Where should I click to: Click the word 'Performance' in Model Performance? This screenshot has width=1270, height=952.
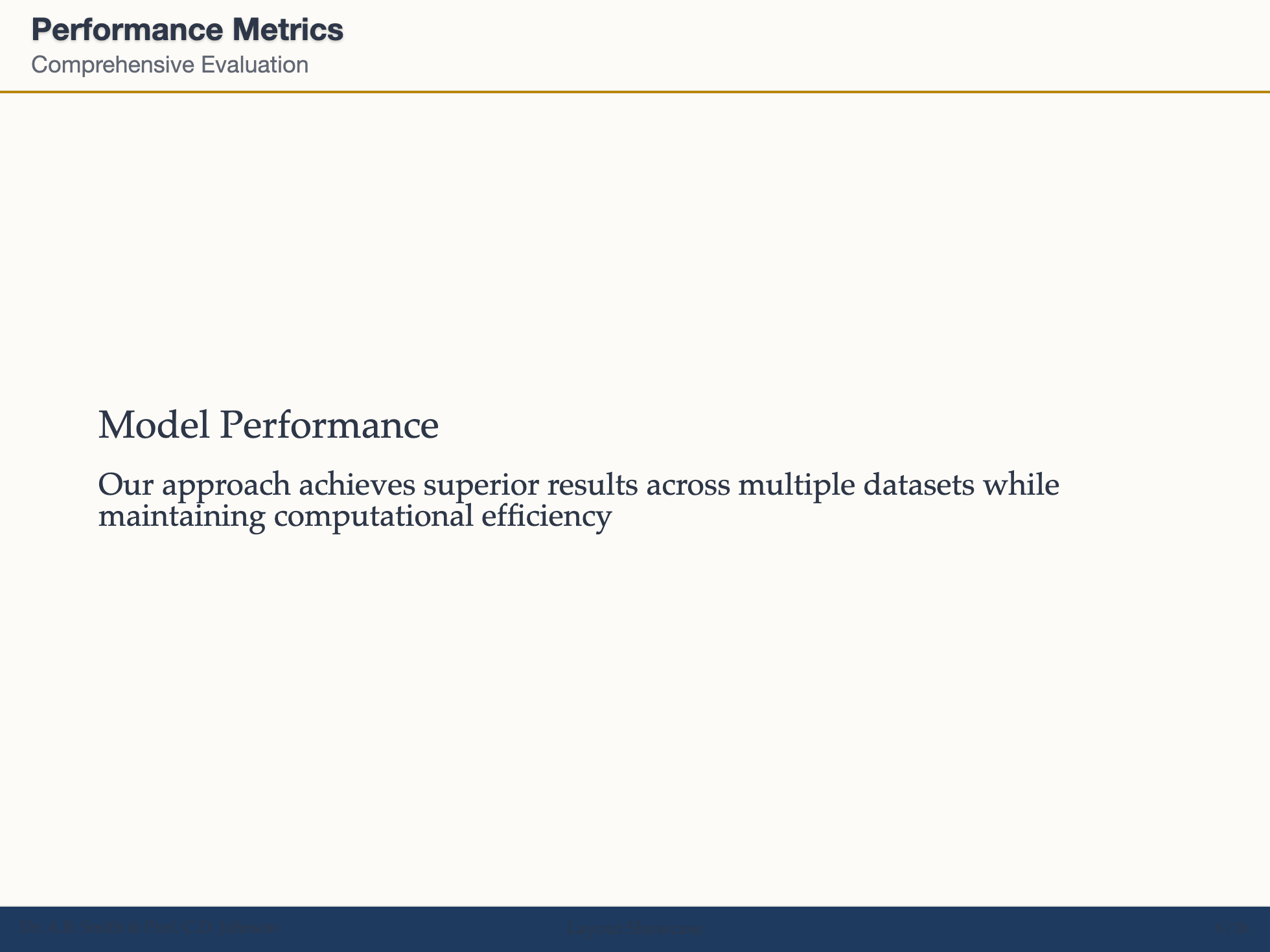pos(329,425)
